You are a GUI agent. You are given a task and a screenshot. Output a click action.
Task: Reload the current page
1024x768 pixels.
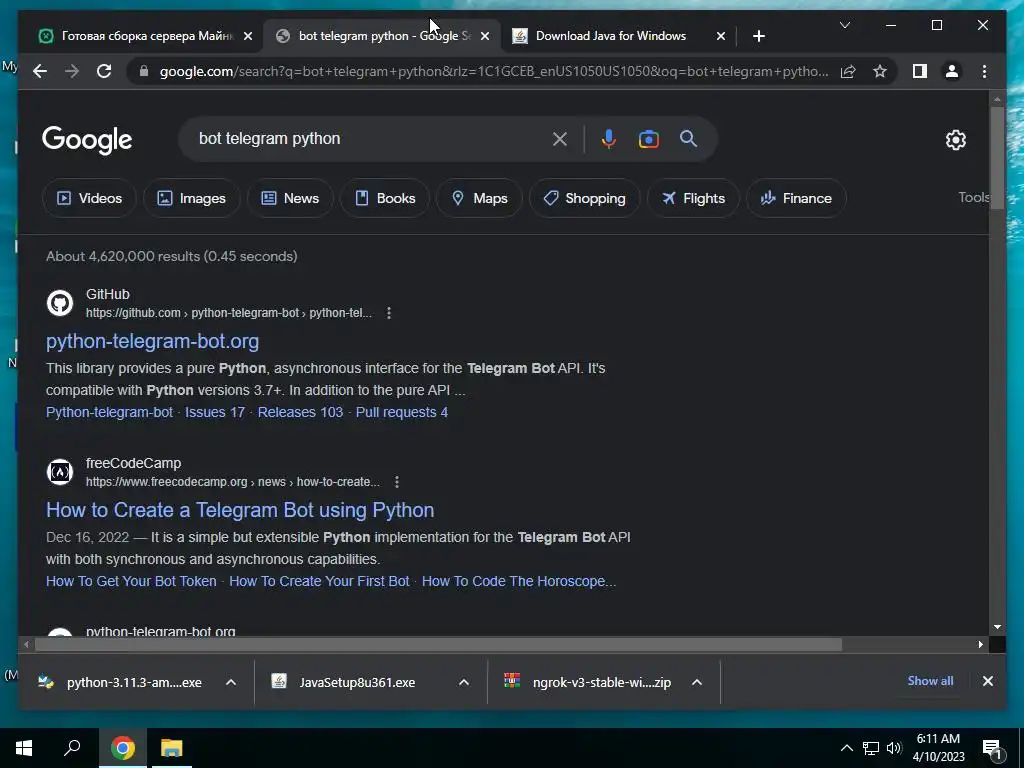[104, 71]
